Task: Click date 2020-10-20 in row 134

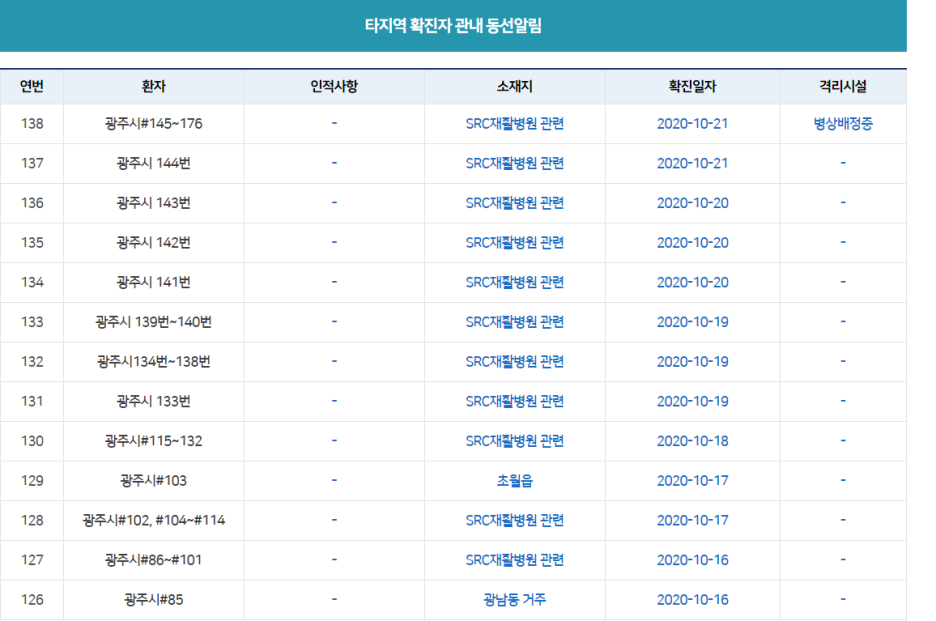Action: [692, 282]
